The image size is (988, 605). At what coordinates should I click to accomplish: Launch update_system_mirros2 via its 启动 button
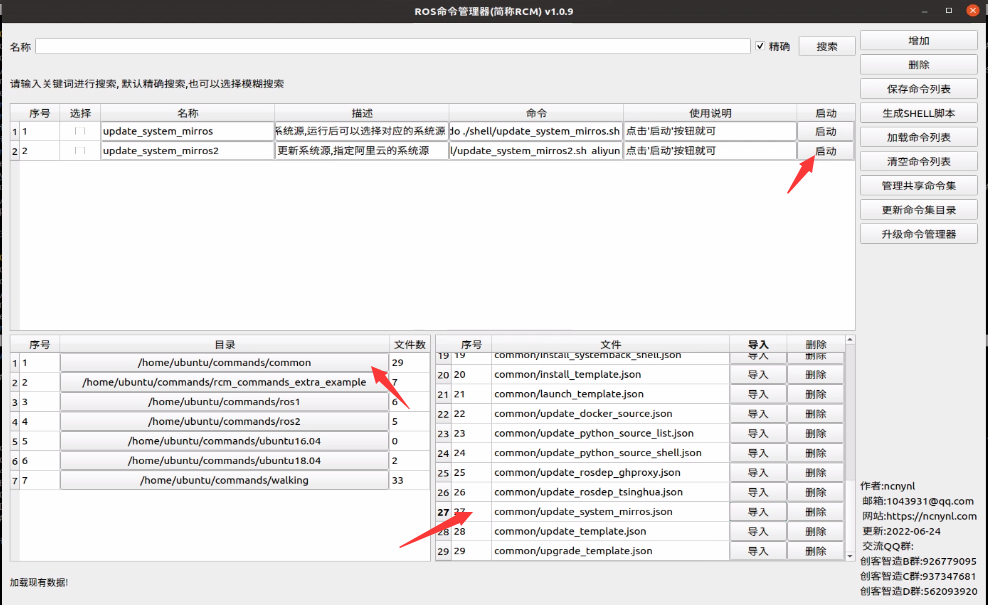pyautogui.click(x=825, y=151)
